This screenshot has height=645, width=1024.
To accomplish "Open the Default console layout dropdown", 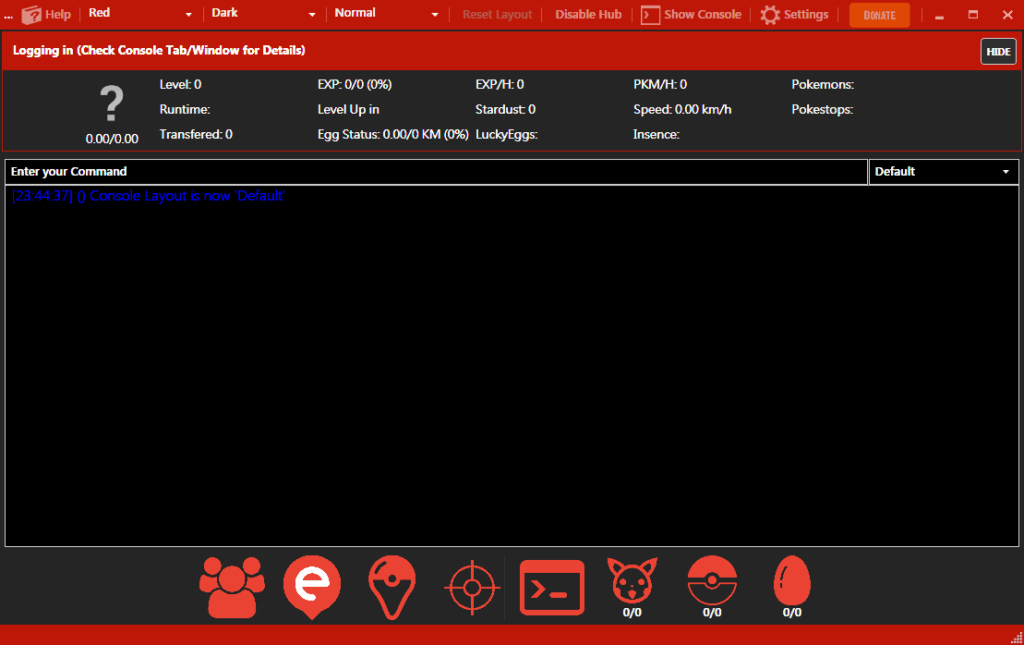I will [942, 172].
